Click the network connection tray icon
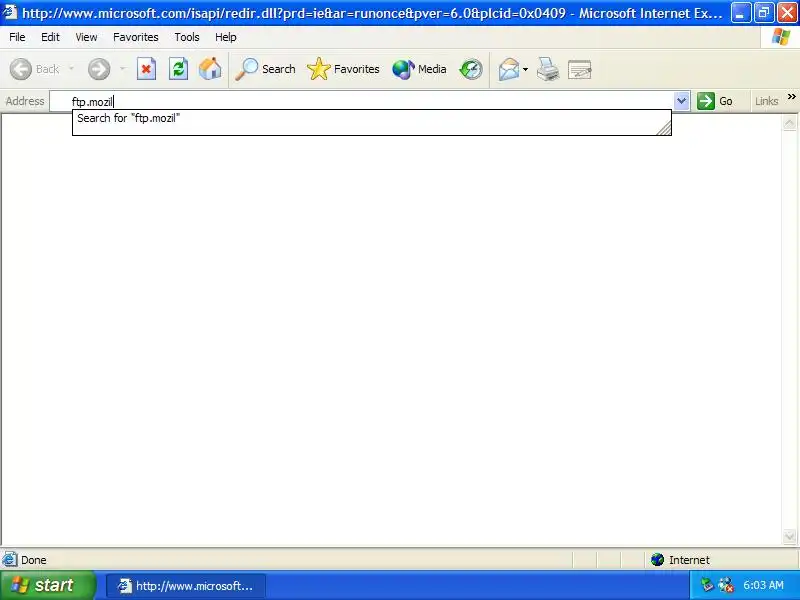 pos(726,585)
